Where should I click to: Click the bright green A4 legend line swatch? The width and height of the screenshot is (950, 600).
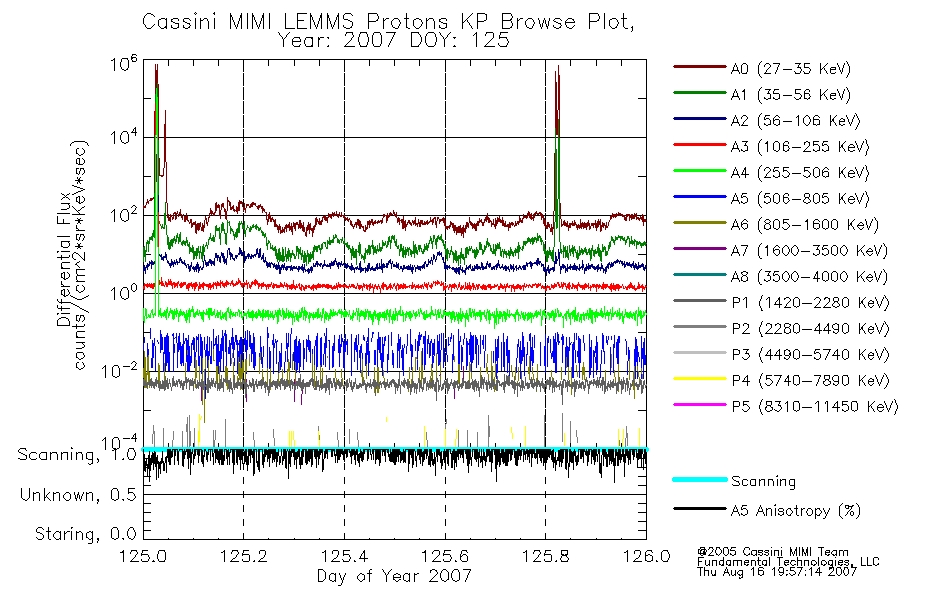(x=699, y=171)
